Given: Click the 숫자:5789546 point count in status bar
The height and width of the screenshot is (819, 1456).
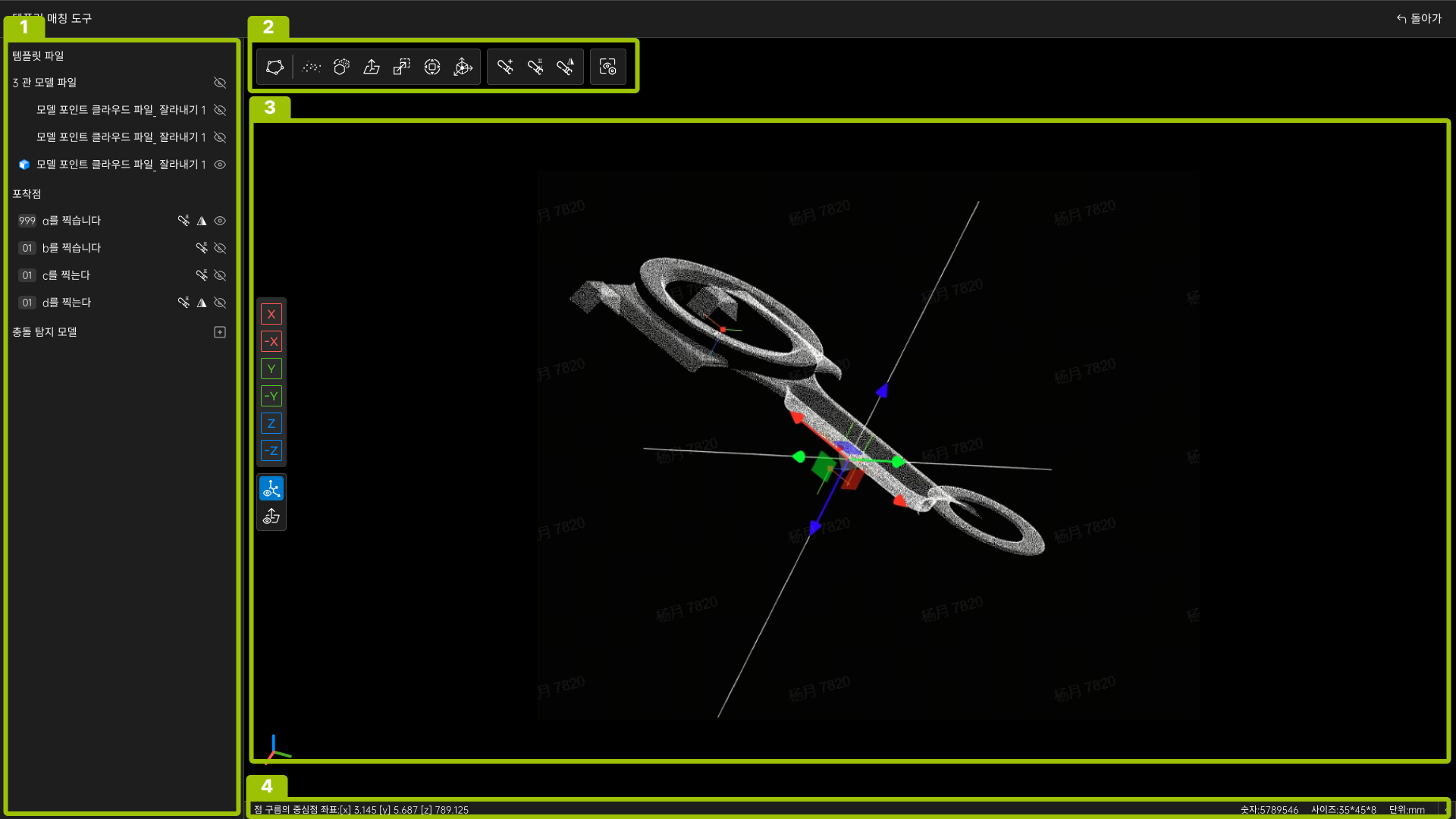Looking at the screenshot, I should tap(1269, 810).
